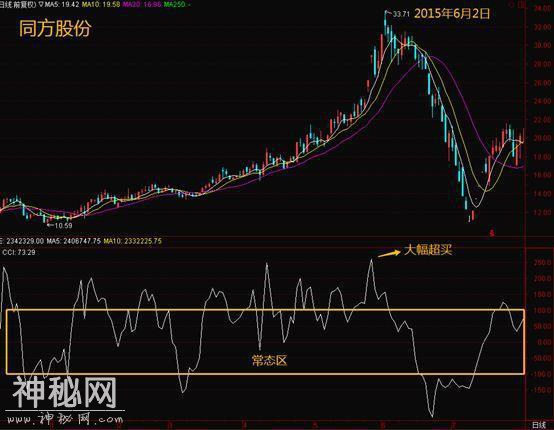Select the purple MA20 indicator label
The height and width of the screenshot is (430, 554).
142,5
